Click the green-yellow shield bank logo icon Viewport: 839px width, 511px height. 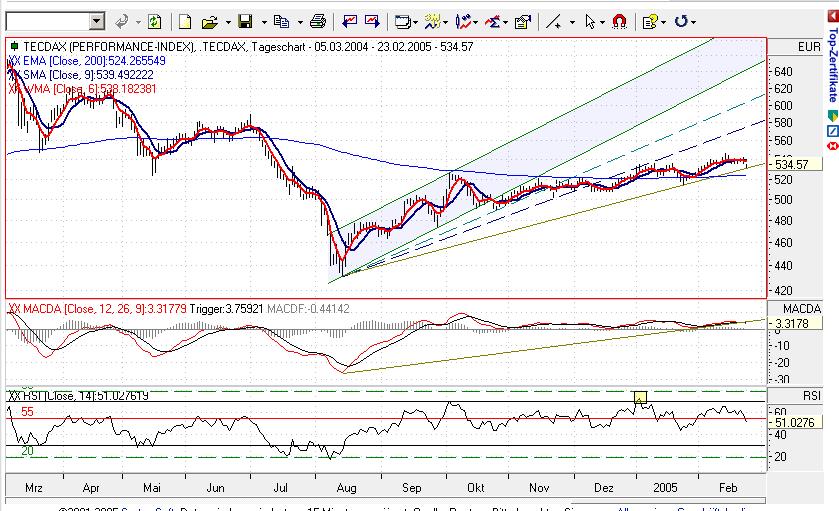pyautogui.click(x=833, y=115)
